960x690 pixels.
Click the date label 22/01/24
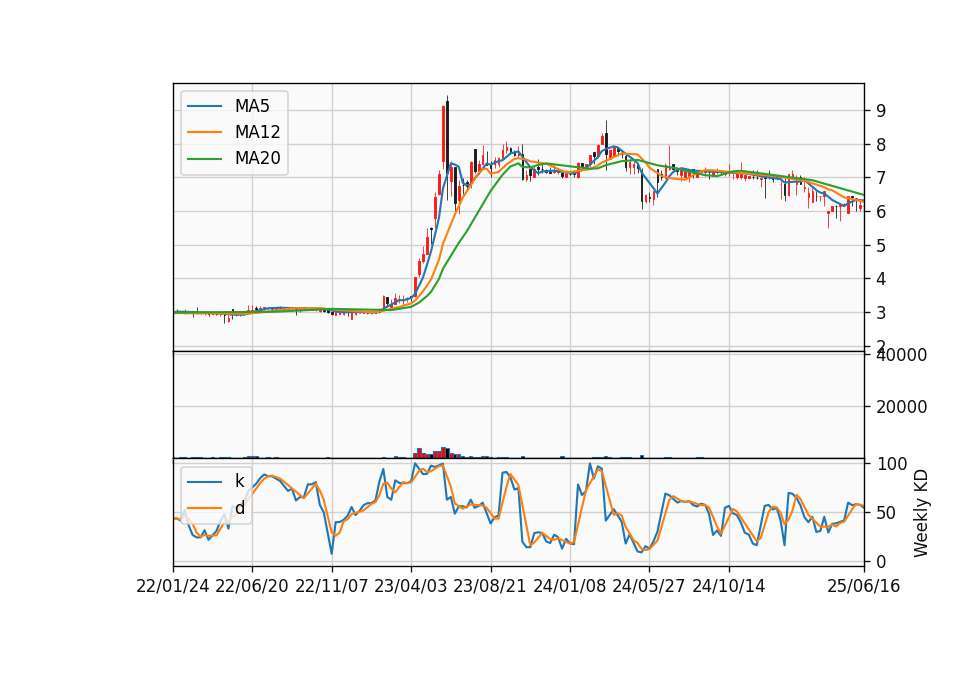(x=173, y=586)
